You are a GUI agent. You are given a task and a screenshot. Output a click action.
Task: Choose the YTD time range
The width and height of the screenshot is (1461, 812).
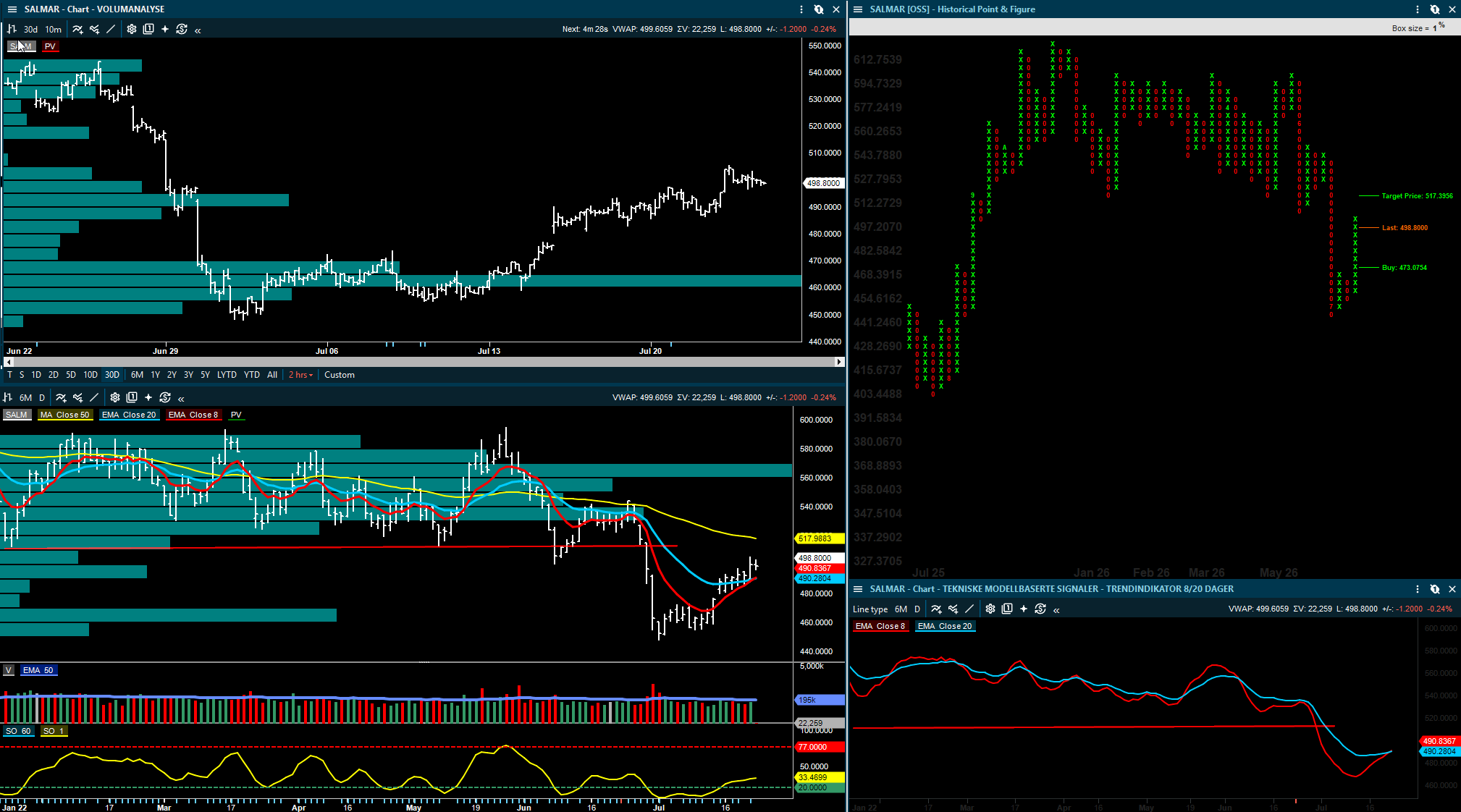pos(252,375)
